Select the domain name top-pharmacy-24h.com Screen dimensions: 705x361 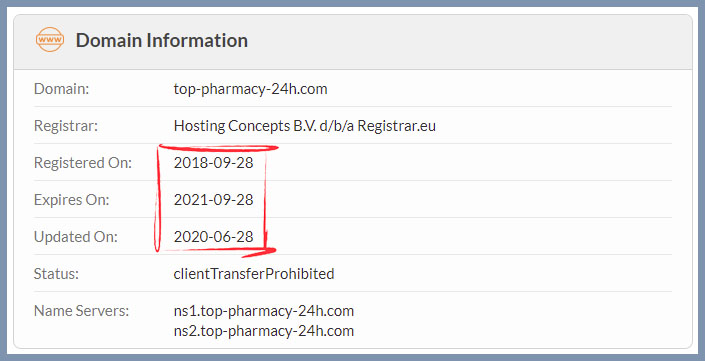(250, 89)
